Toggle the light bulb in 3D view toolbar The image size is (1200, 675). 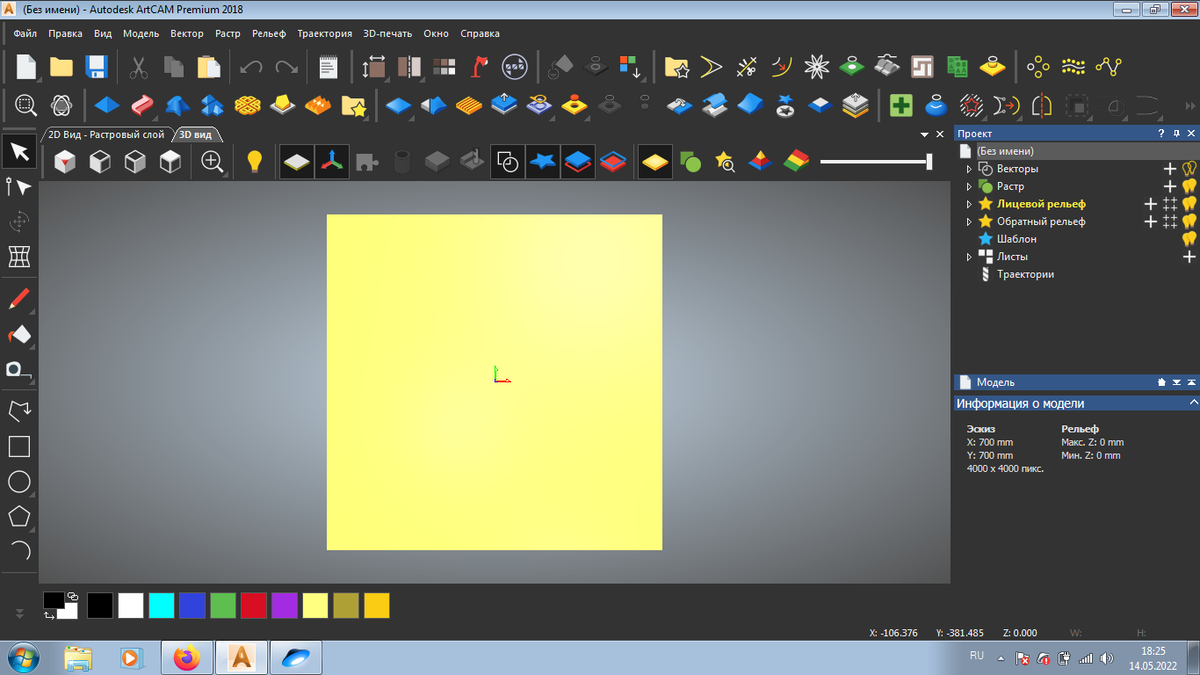[254, 161]
